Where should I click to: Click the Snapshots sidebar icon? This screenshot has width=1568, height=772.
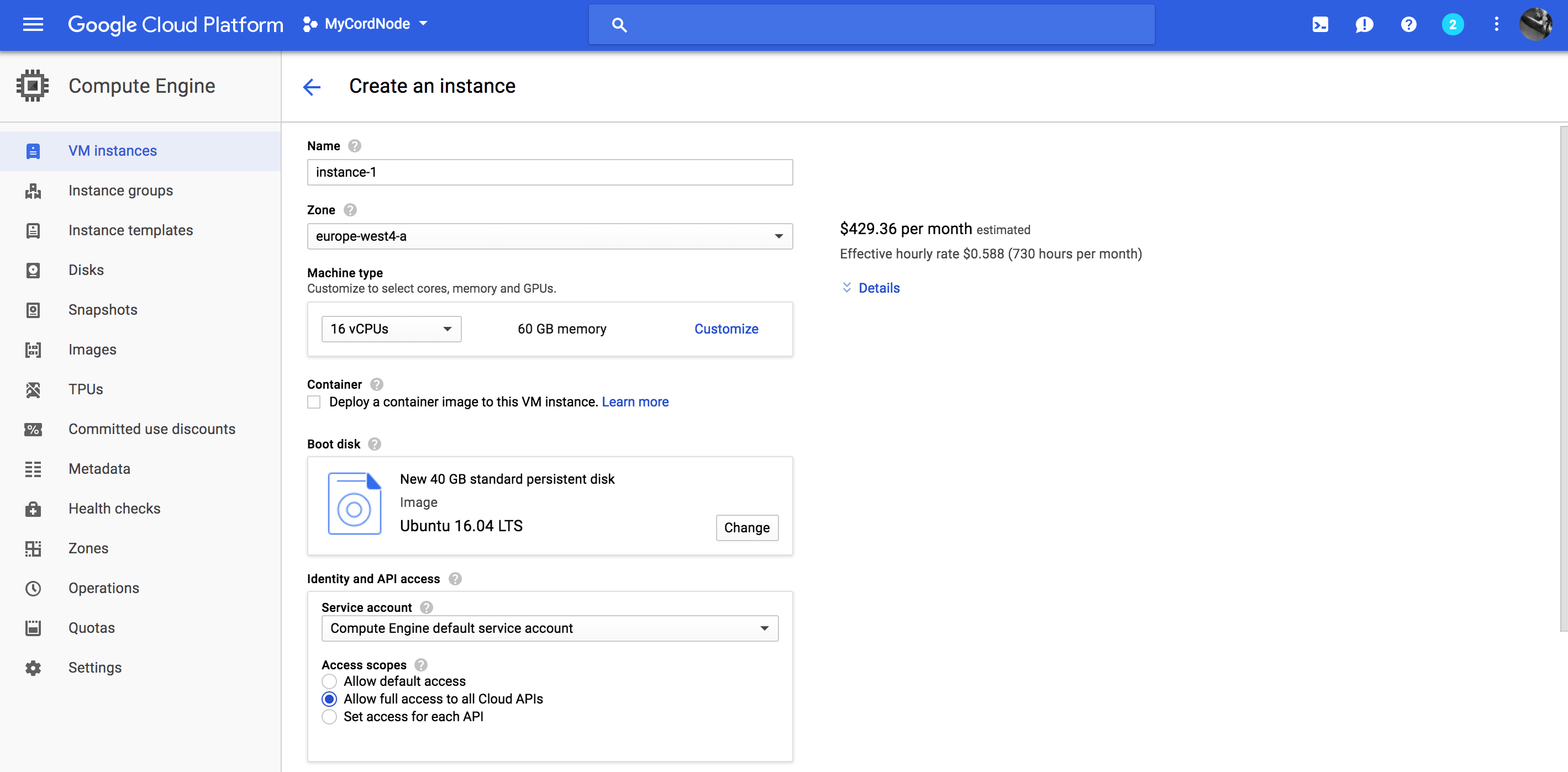(x=33, y=310)
